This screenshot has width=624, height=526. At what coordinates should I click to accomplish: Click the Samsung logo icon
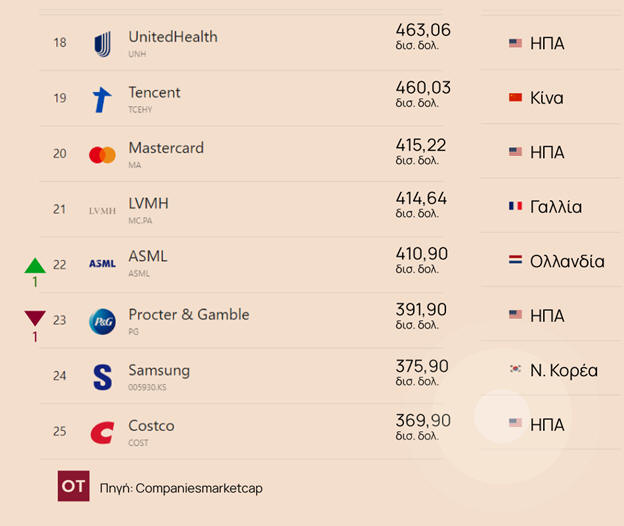point(102,376)
